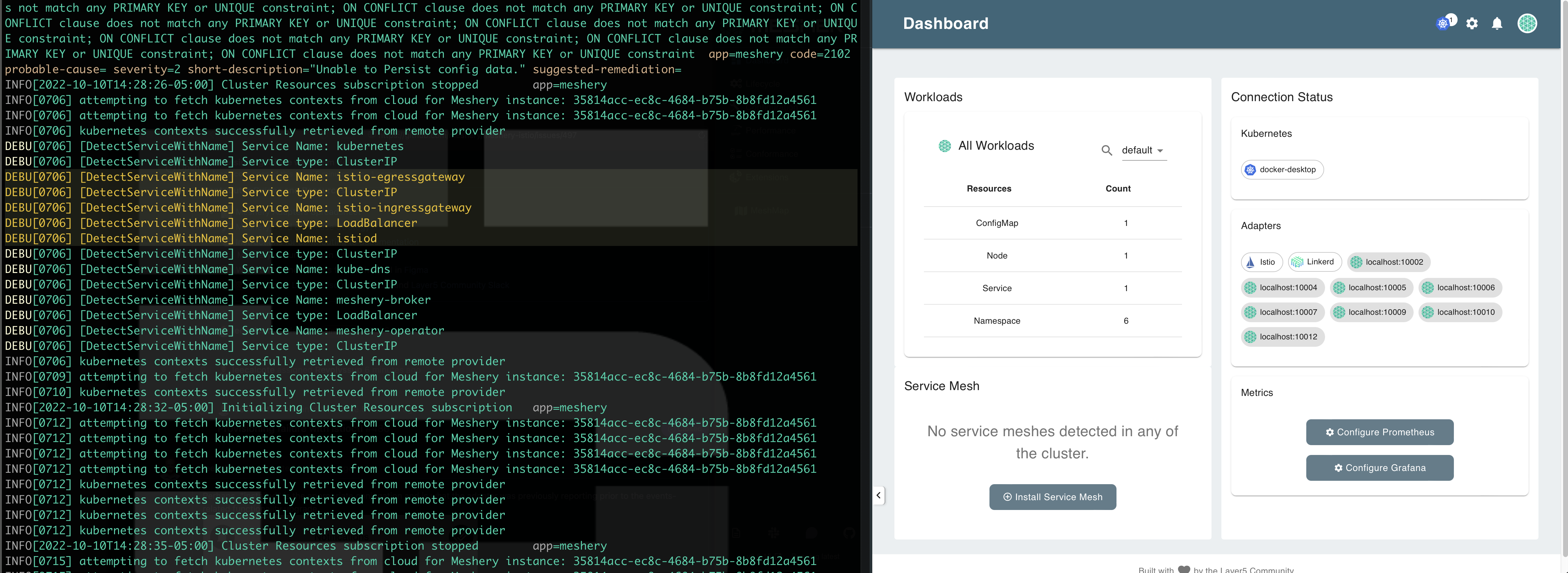Click the Install Service Mesh button

click(1053, 497)
